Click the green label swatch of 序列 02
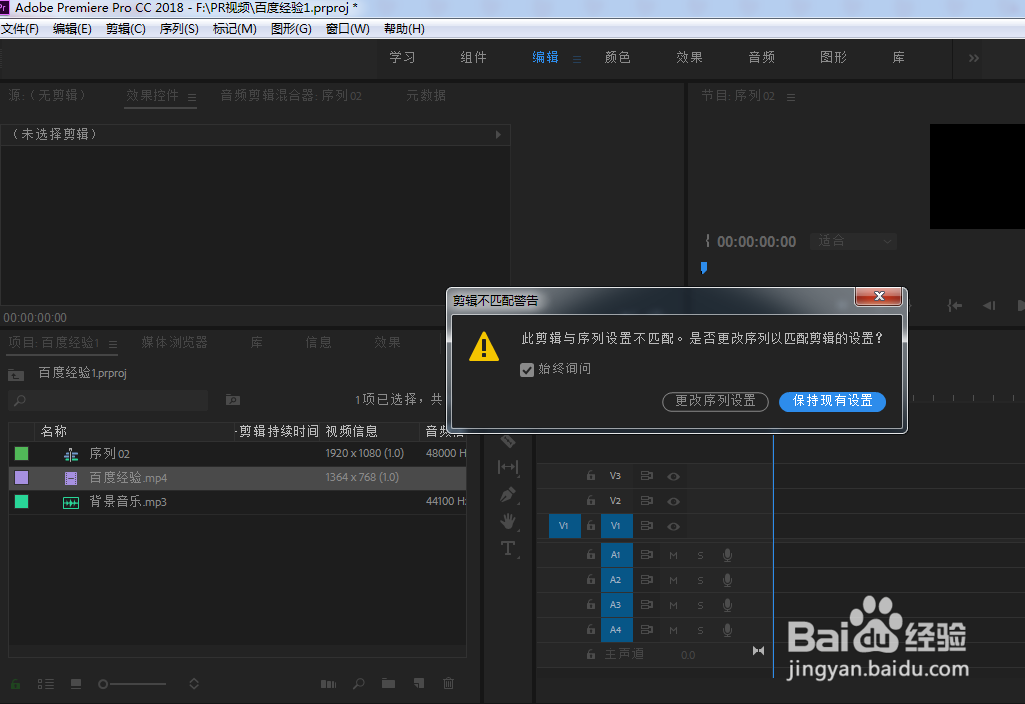The height and width of the screenshot is (704, 1025). tap(22, 454)
